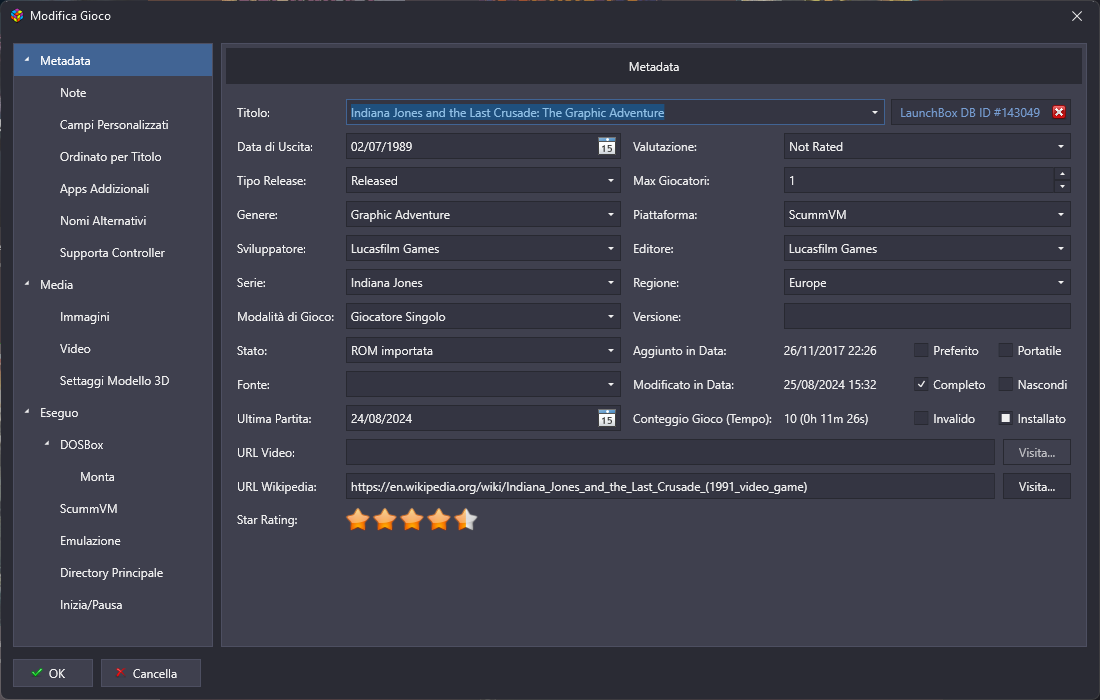This screenshot has width=1100, height=700.
Task: Toggle the Preferito checkbox
Action: tap(921, 350)
